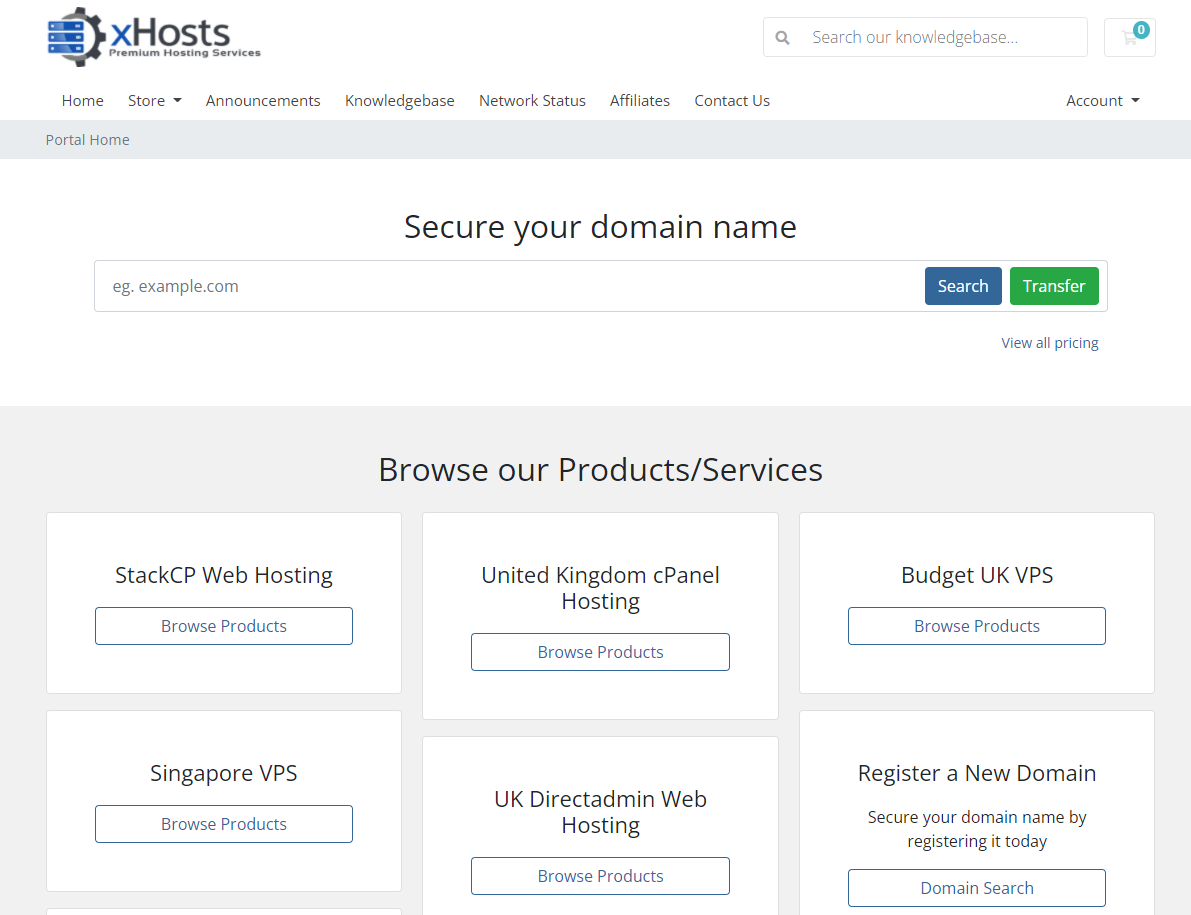Open the Knowledgebase page

click(x=399, y=100)
